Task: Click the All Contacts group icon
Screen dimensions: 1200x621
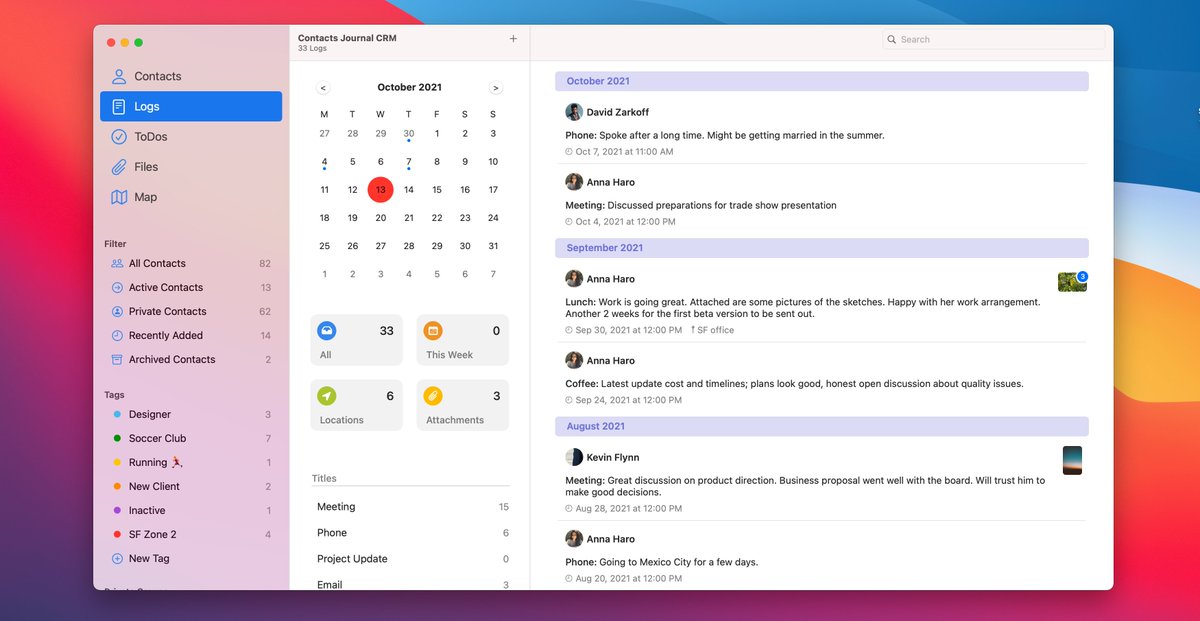Action: click(x=117, y=263)
